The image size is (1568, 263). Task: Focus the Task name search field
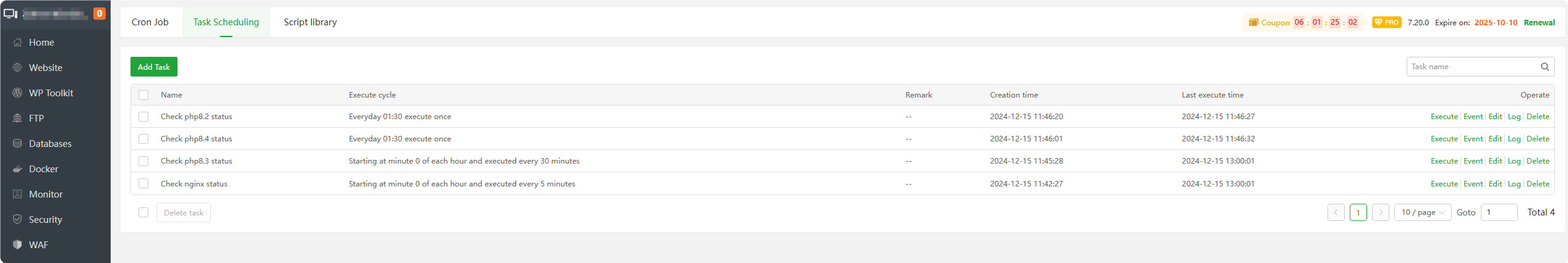point(1473,67)
